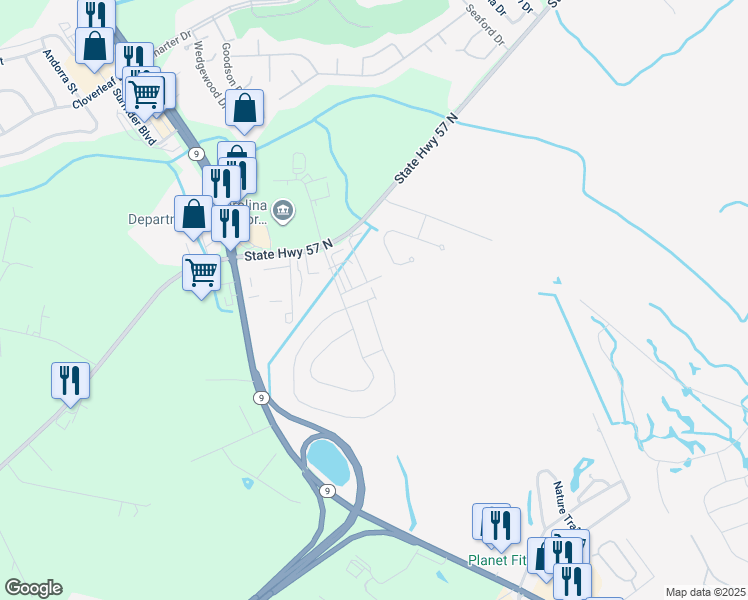The width and height of the screenshot is (748, 600).
Task: Click the Google logo
Action: tap(33, 588)
